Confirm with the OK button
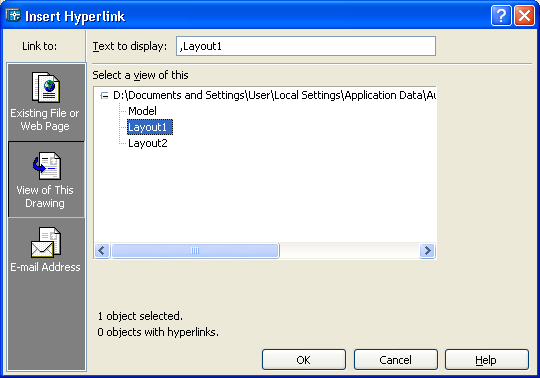540x378 pixels. 304,360
